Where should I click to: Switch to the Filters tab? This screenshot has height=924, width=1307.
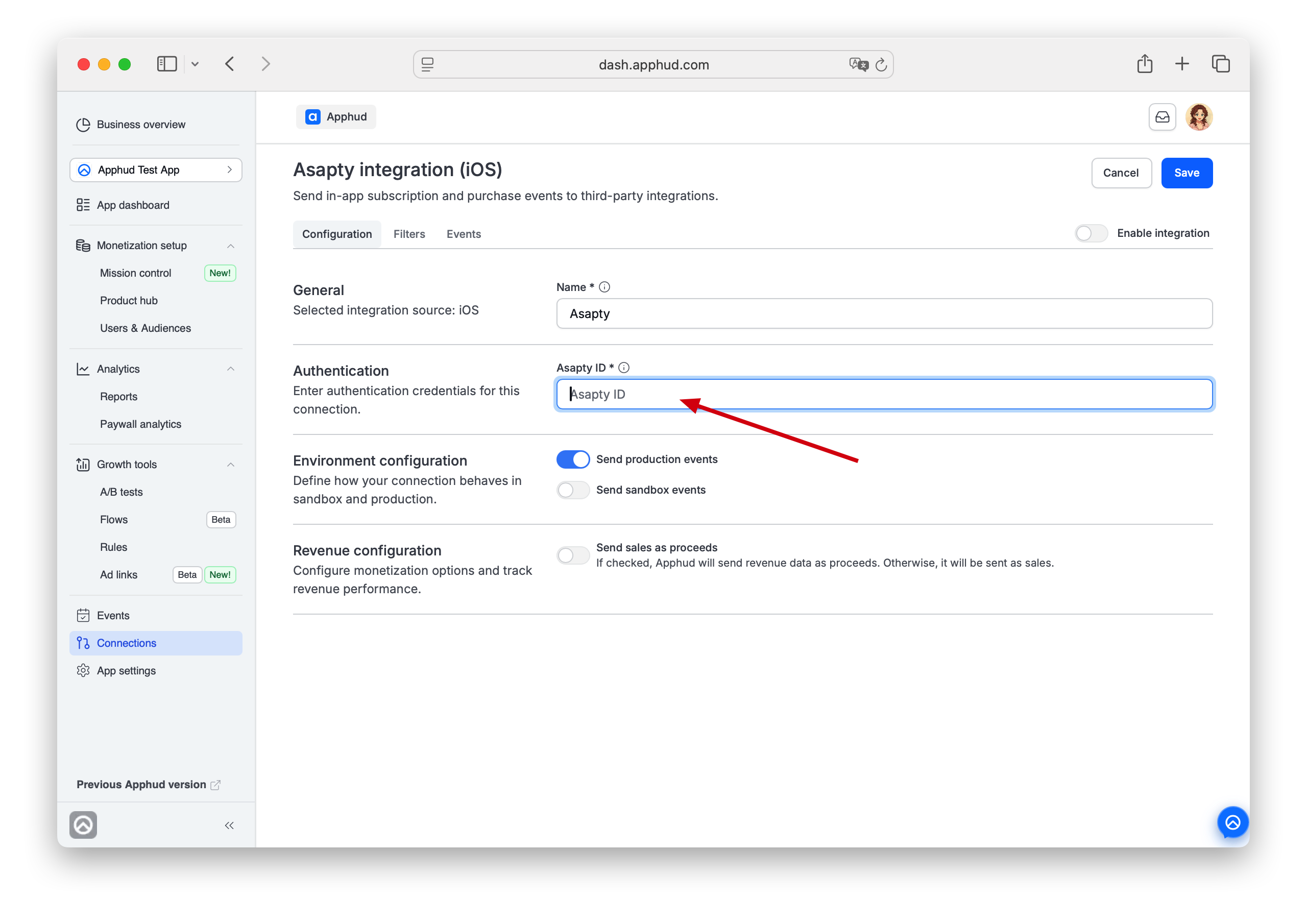click(409, 234)
